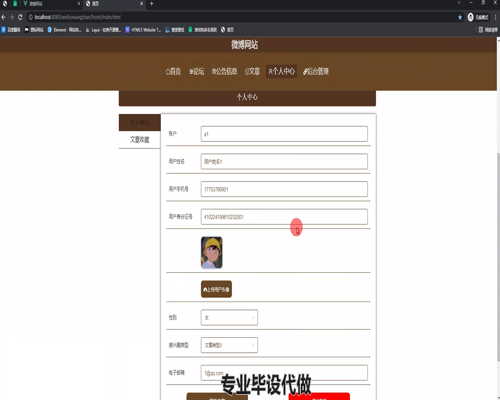Click the red logout button at bottom
Image resolution: width=500 pixels, height=400 pixels.
coord(319,396)
